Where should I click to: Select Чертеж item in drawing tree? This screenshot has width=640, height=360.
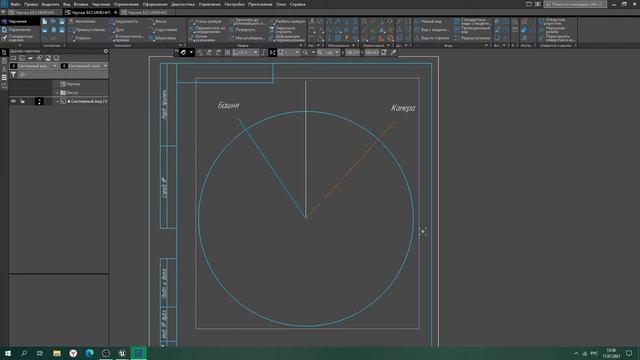pyautogui.click(x=70, y=84)
